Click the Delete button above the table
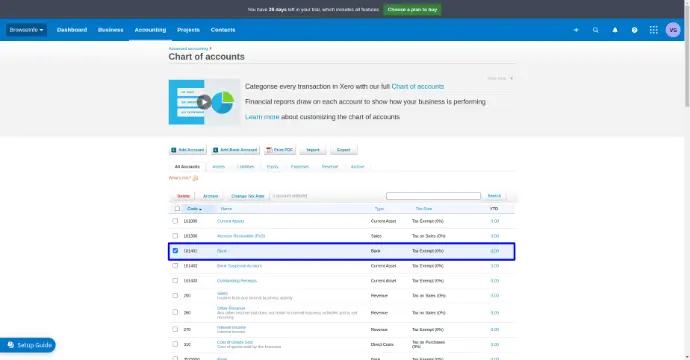This screenshot has height=360, width=690. (x=184, y=196)
